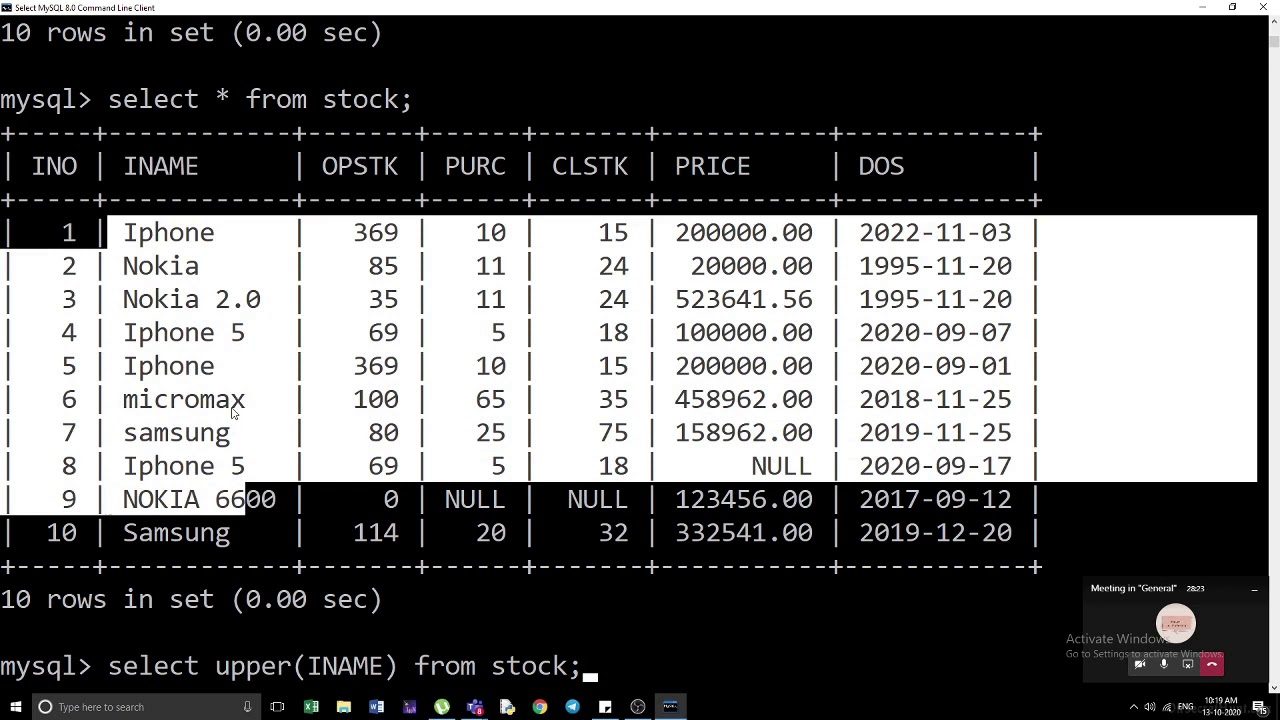This screenshot has height=720, width=1280.
Task: Click the price 523641.56
Action: click(x=743, y=299)
